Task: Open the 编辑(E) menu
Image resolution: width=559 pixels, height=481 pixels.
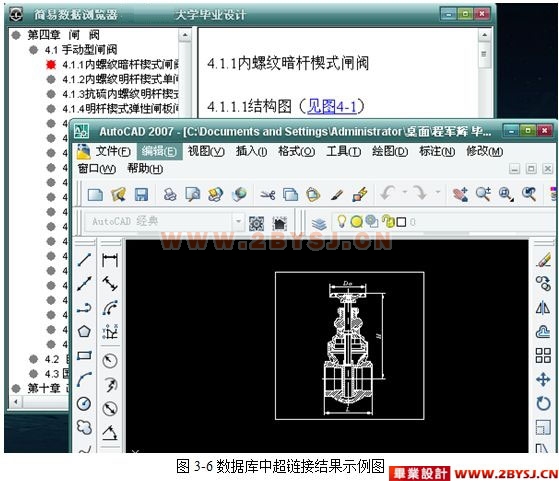Action: 159,152
